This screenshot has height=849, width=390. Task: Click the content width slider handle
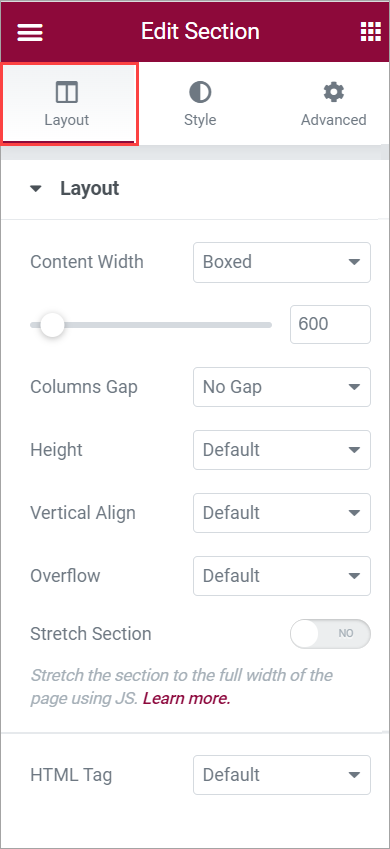[52, 325]
